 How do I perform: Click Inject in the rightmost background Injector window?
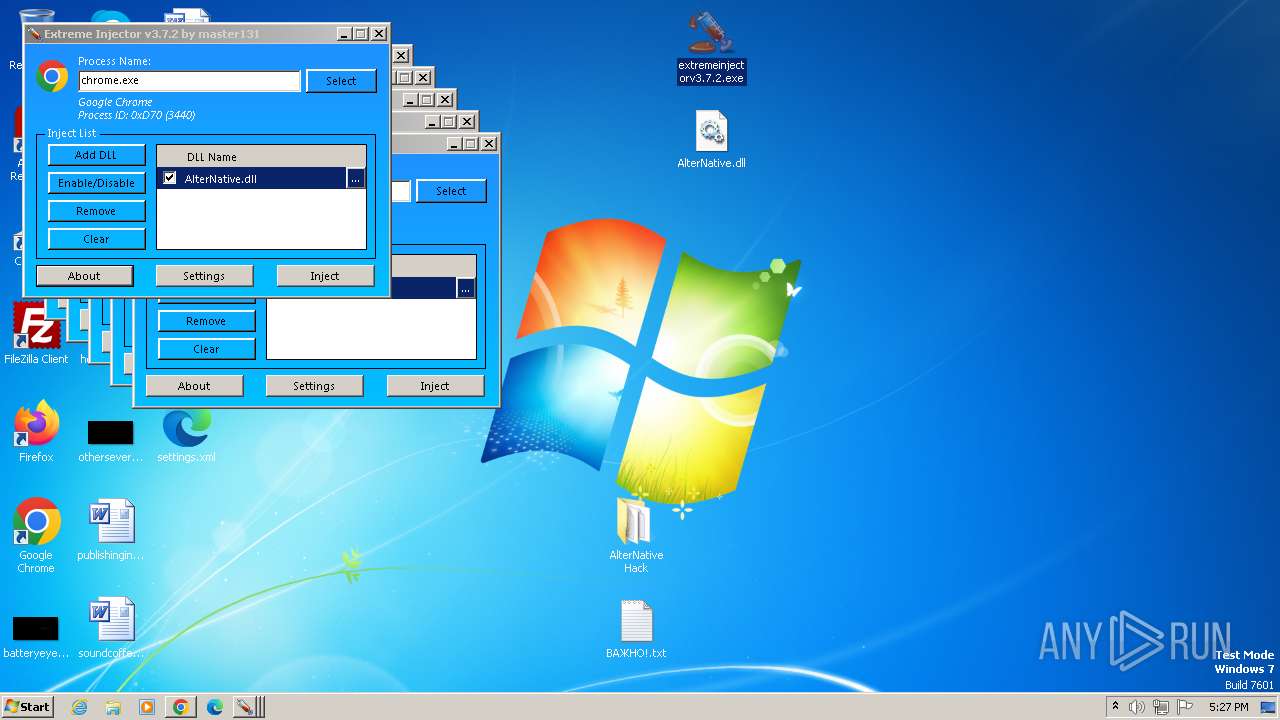coord(435,386)
